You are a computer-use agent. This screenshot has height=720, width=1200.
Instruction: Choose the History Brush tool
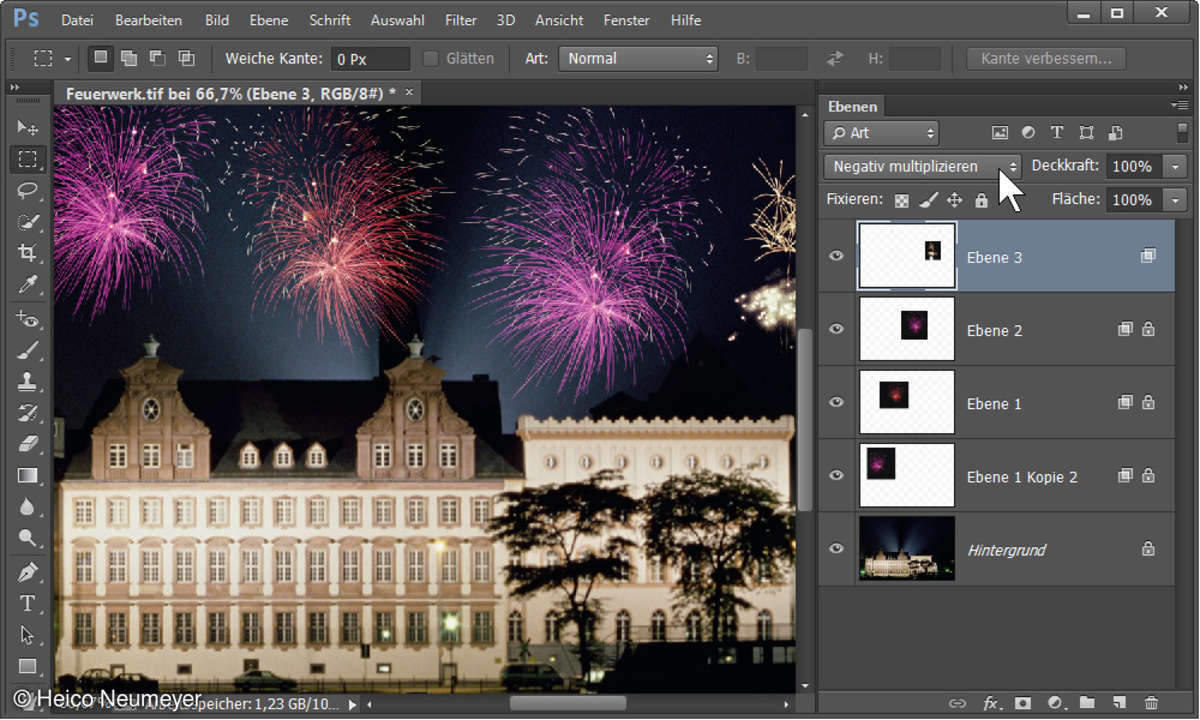pyautogui.click(x=27, y=412)
